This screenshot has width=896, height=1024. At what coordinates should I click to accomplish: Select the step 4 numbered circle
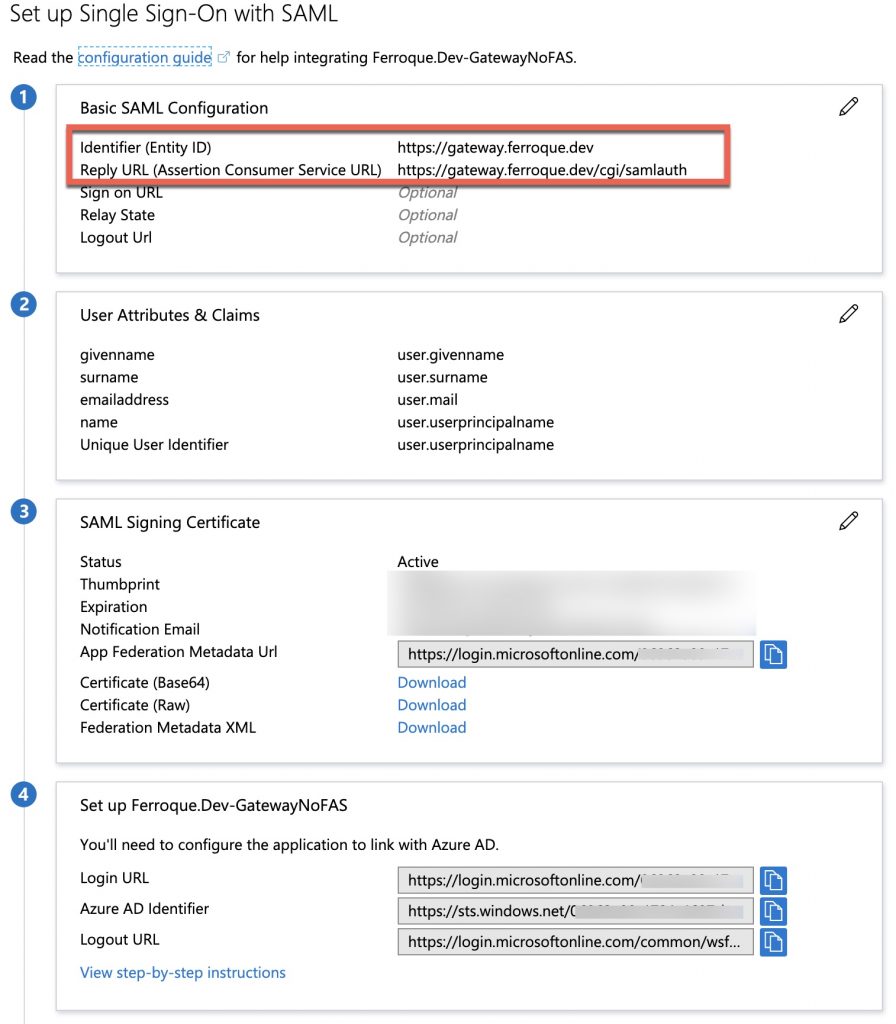click(x=23, y=793)
